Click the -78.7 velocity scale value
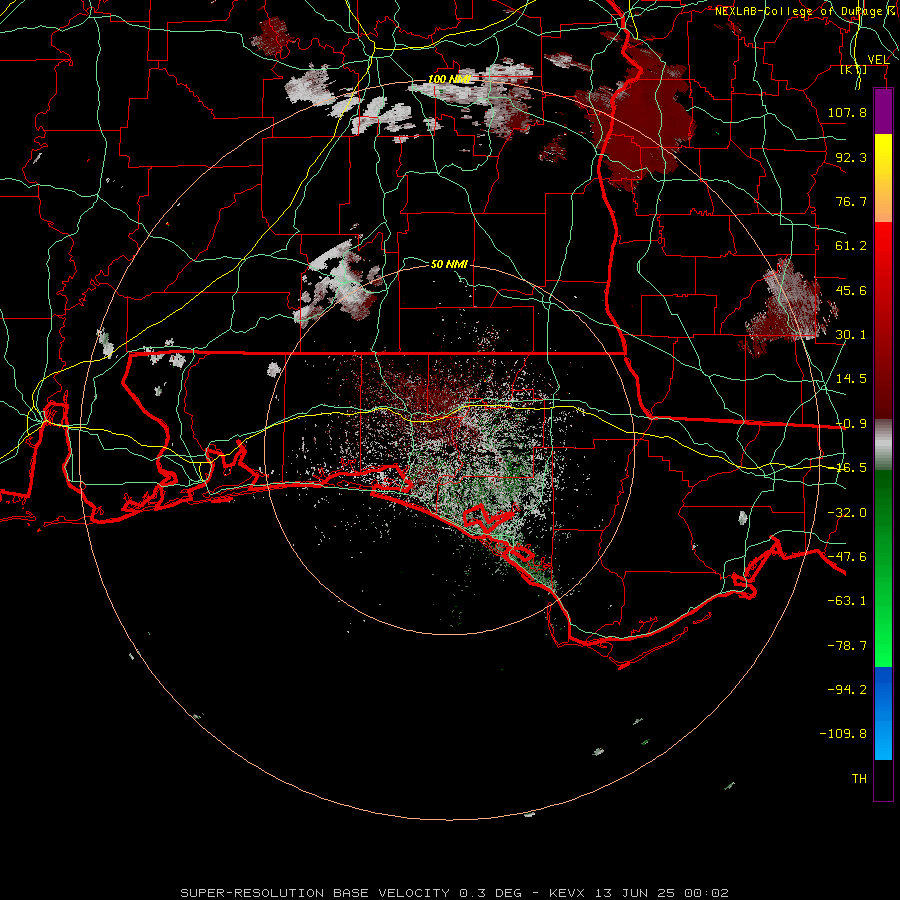Screen dimensions: 900x900 click(x=847, y=646)
